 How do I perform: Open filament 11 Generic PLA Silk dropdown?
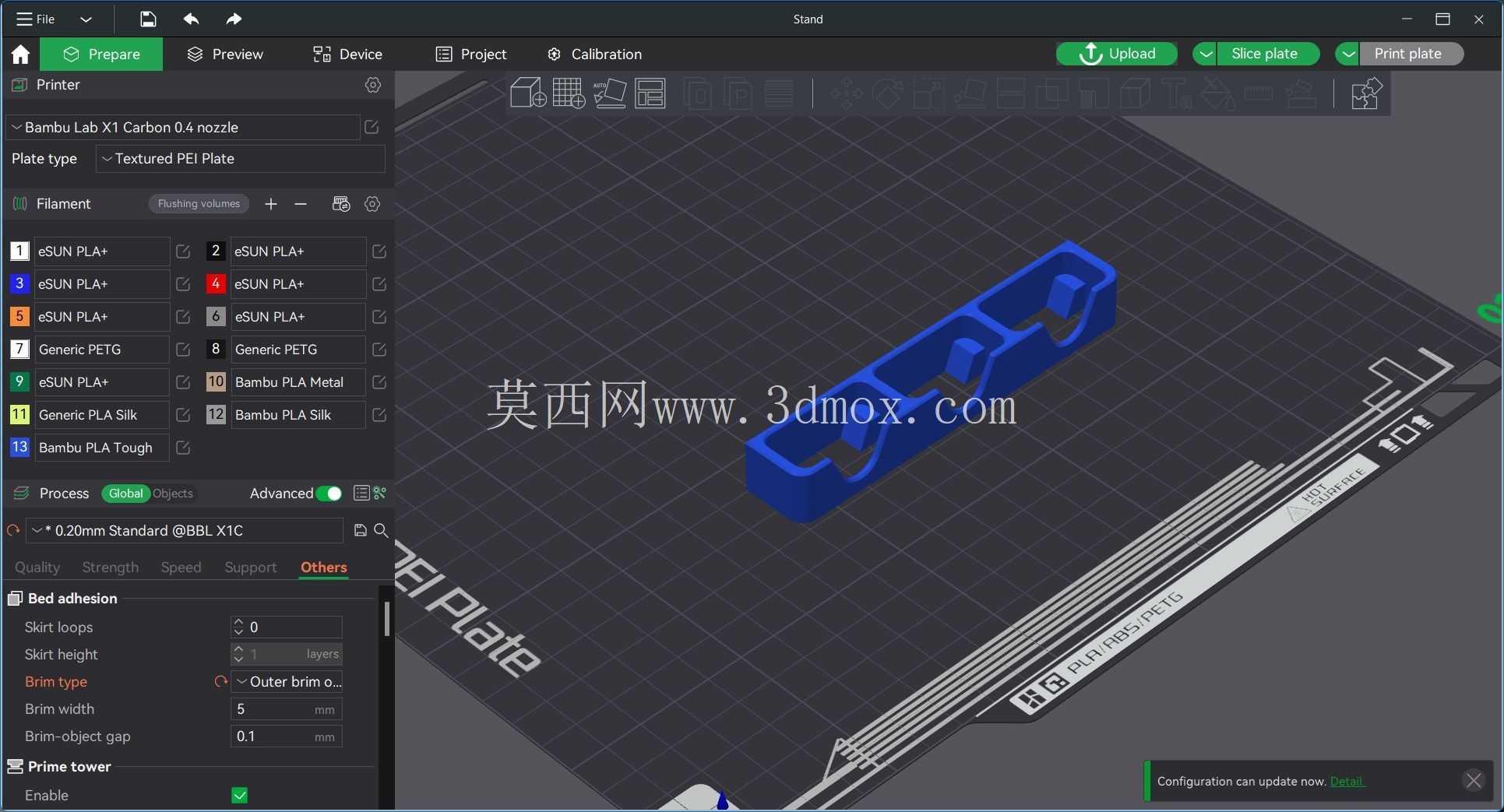click(x=101, y=415)
